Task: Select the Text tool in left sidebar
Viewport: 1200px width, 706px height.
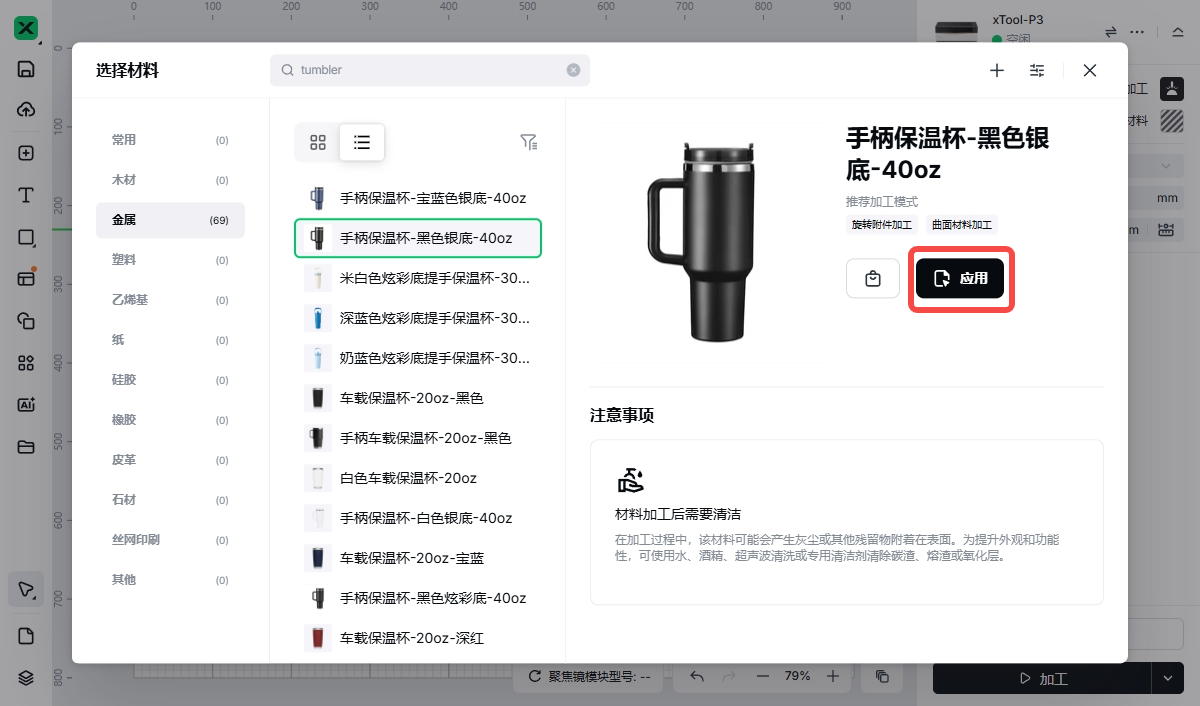Action: [x=26, y=195]
